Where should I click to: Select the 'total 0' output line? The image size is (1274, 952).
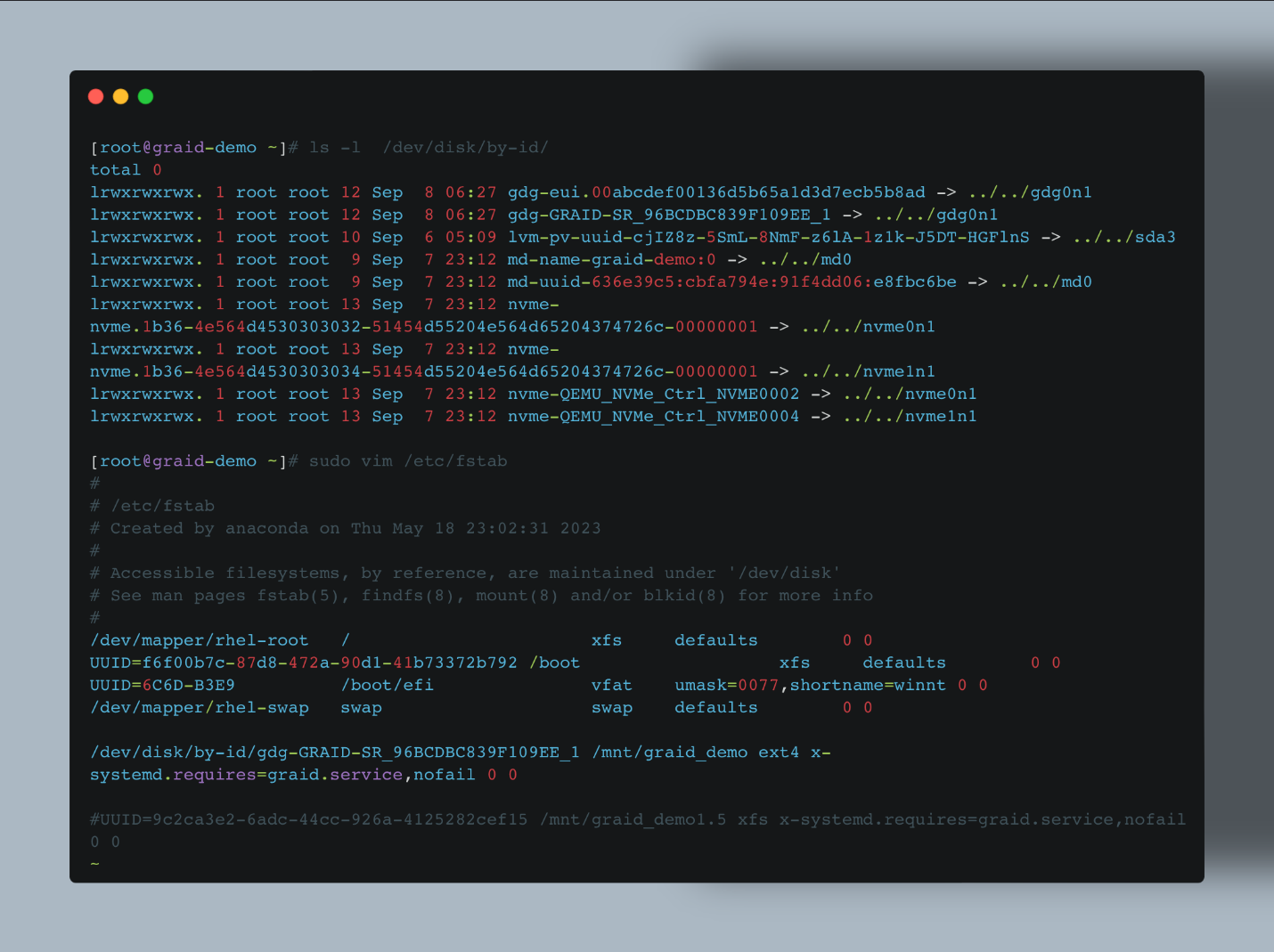pyautogui.click(x=126, y=170)
